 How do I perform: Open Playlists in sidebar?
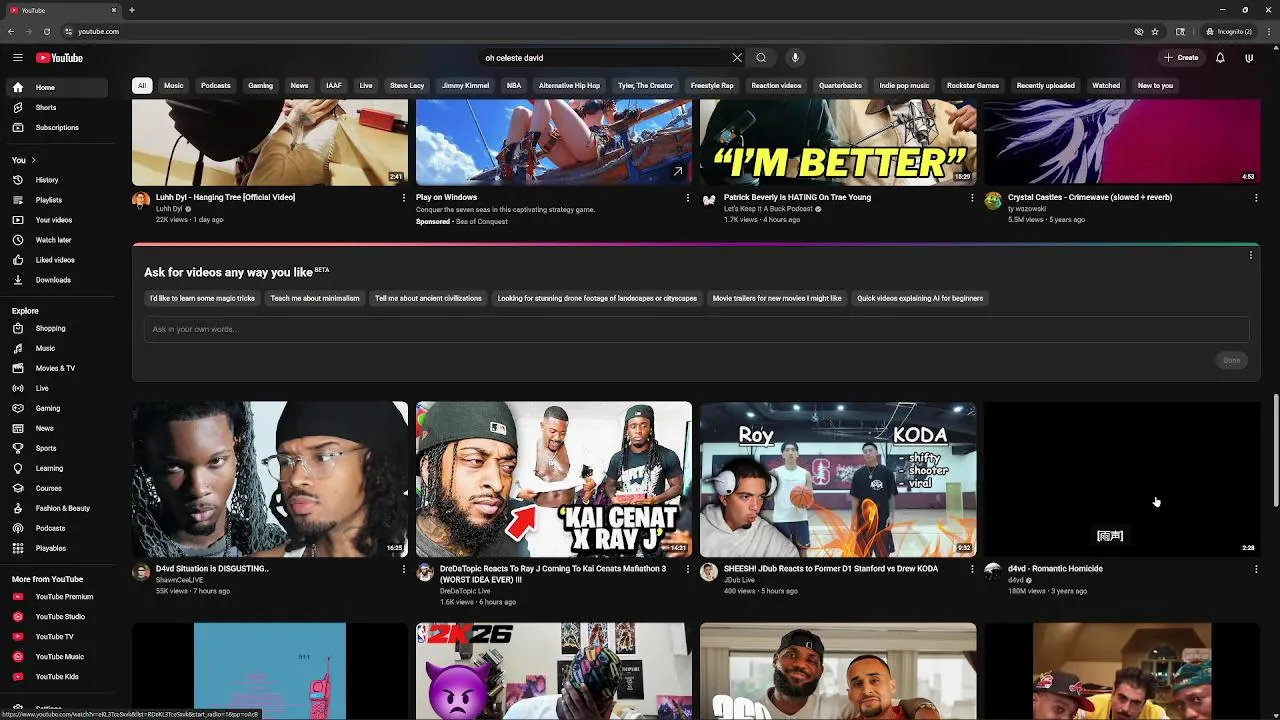click(56, 200)
